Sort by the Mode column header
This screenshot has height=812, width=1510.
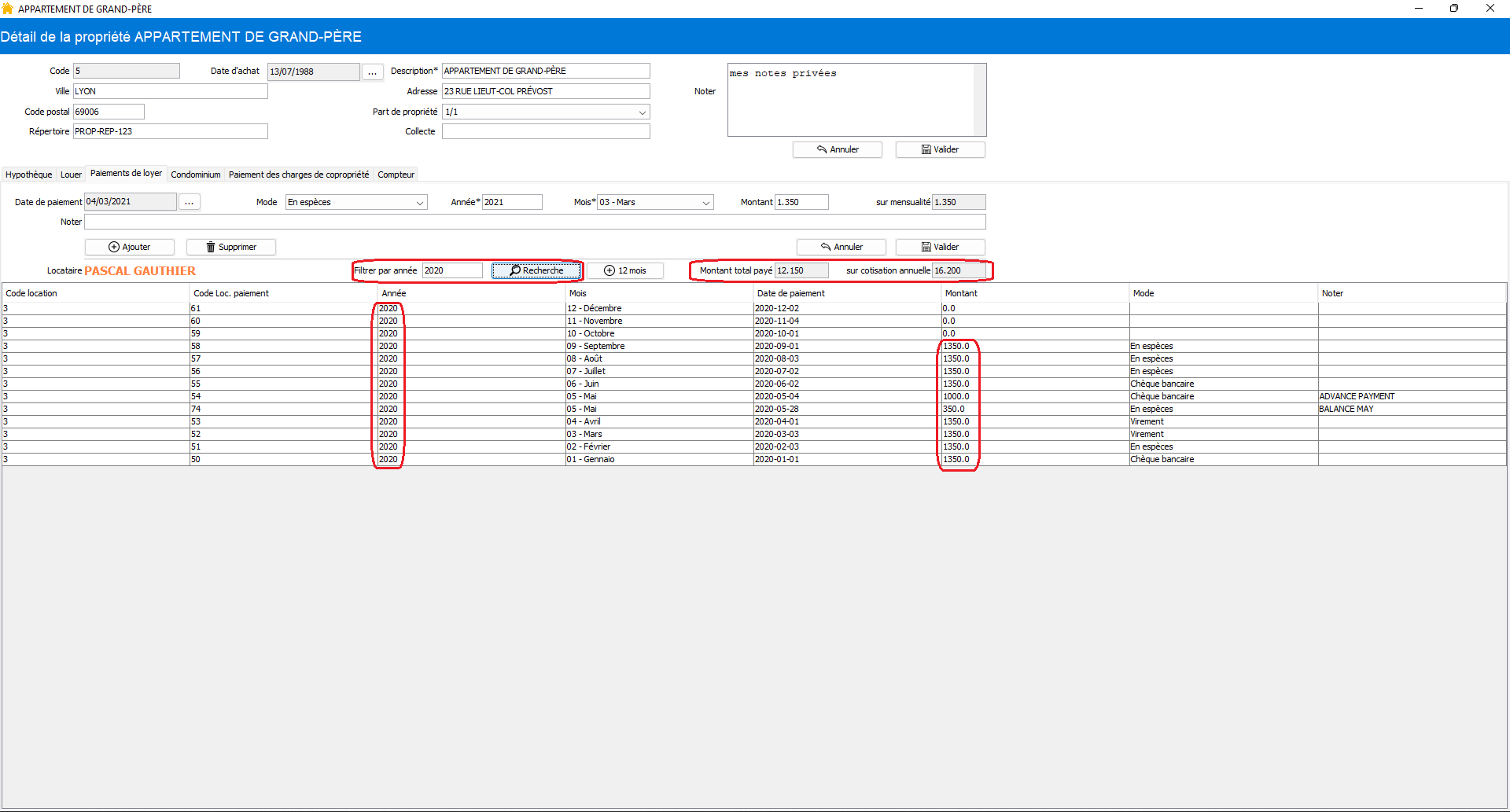(x=1223, y=293)
